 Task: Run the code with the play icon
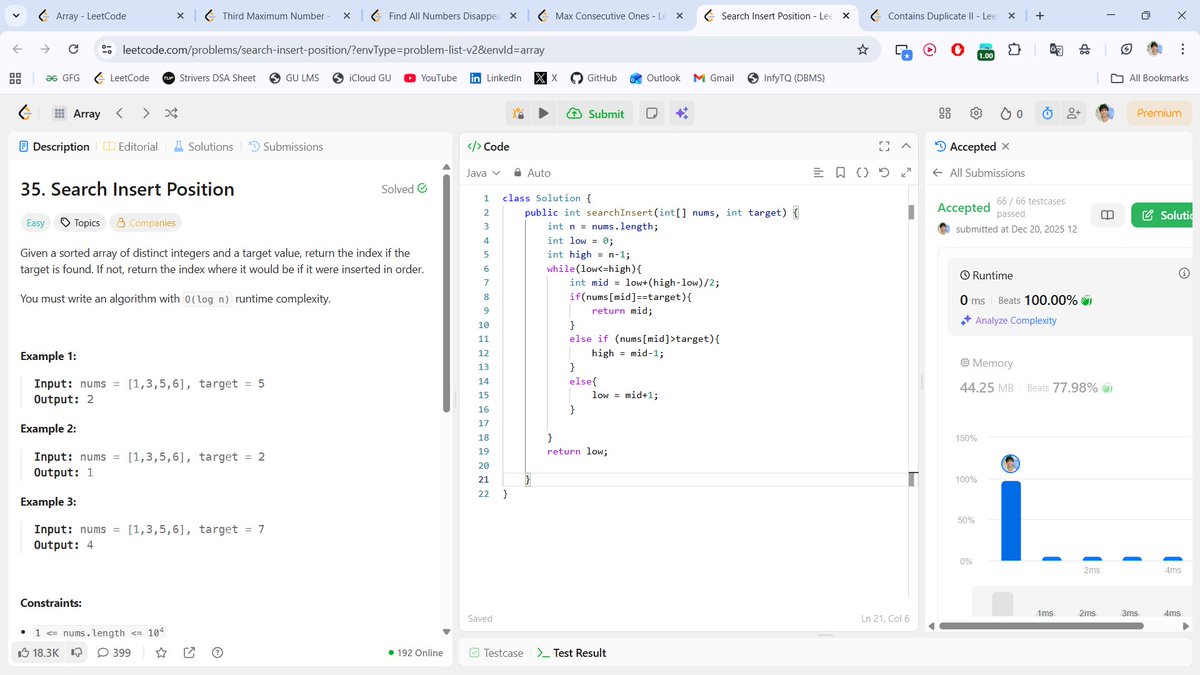point(541,113)
